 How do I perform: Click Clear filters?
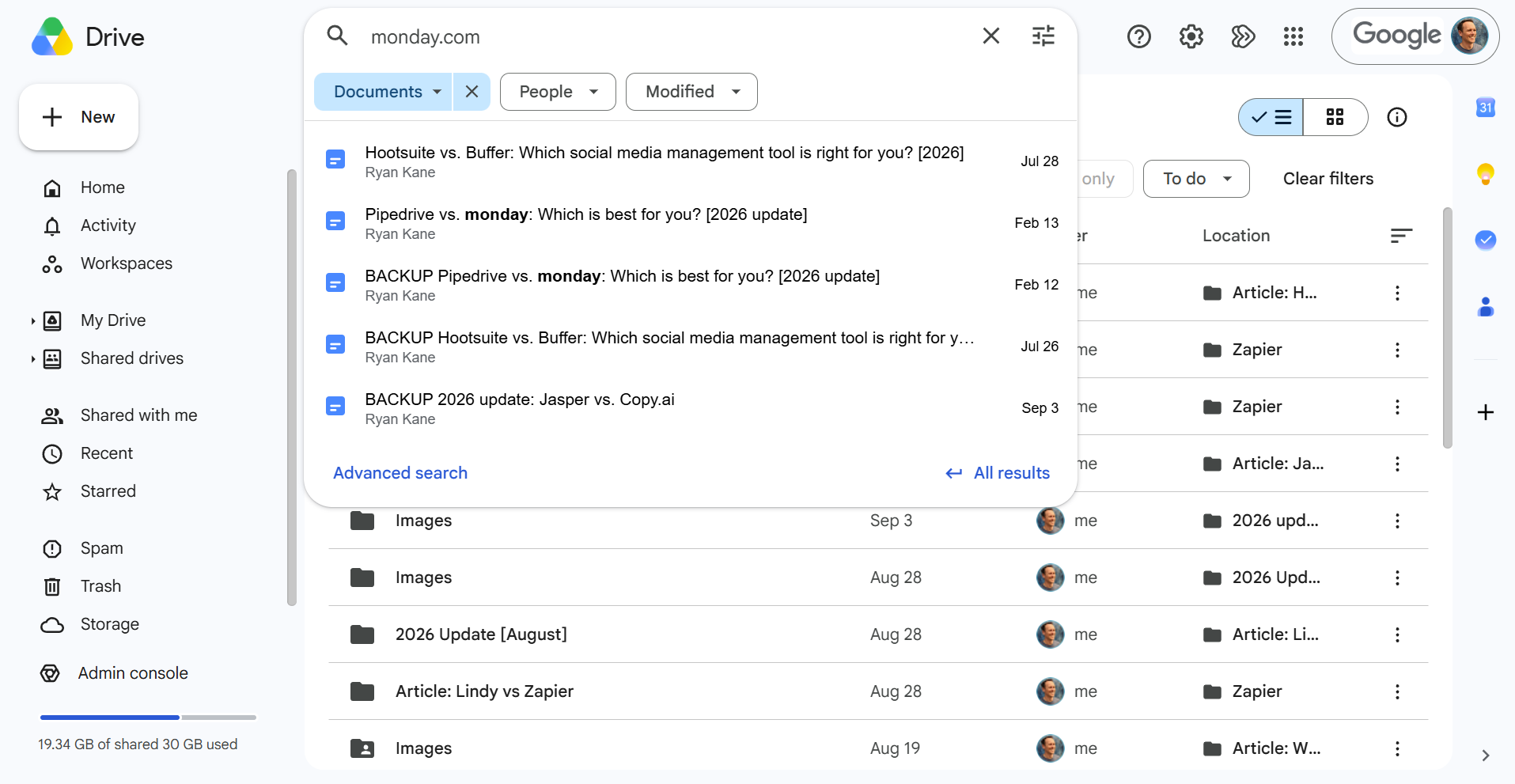click(x=1328, y=179)
